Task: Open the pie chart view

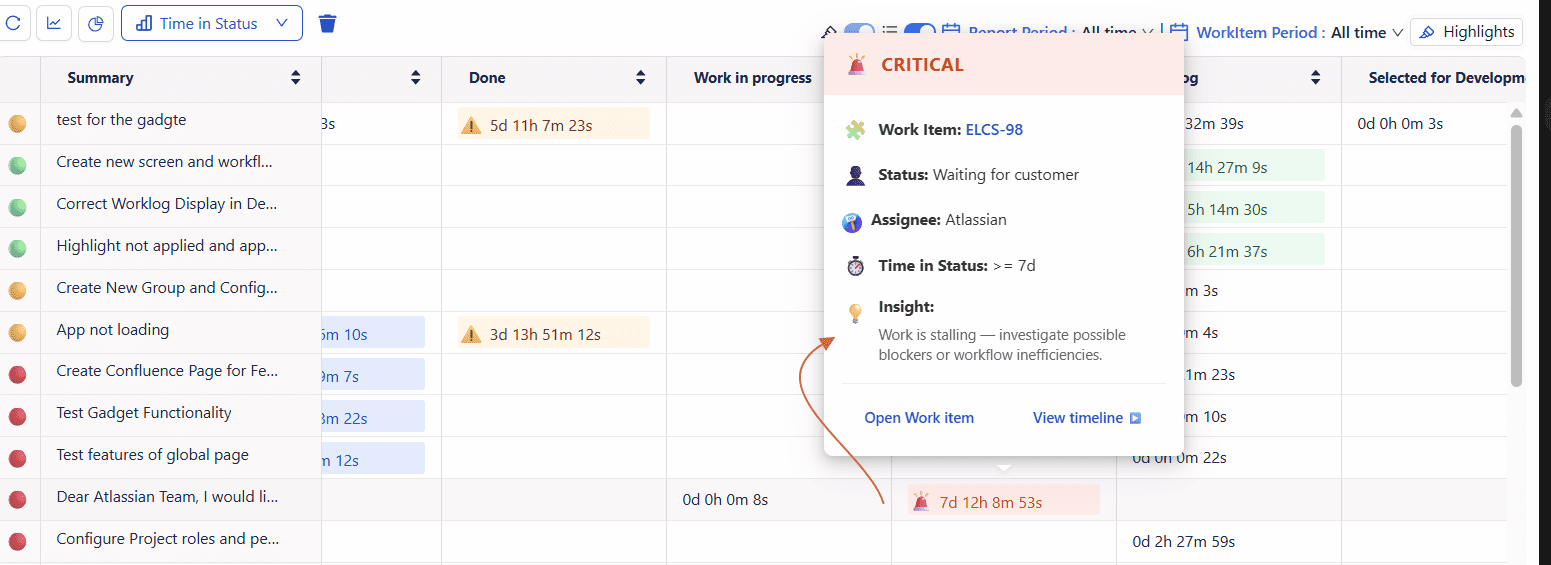Action: pyautogui.click(x=96, y=23)
